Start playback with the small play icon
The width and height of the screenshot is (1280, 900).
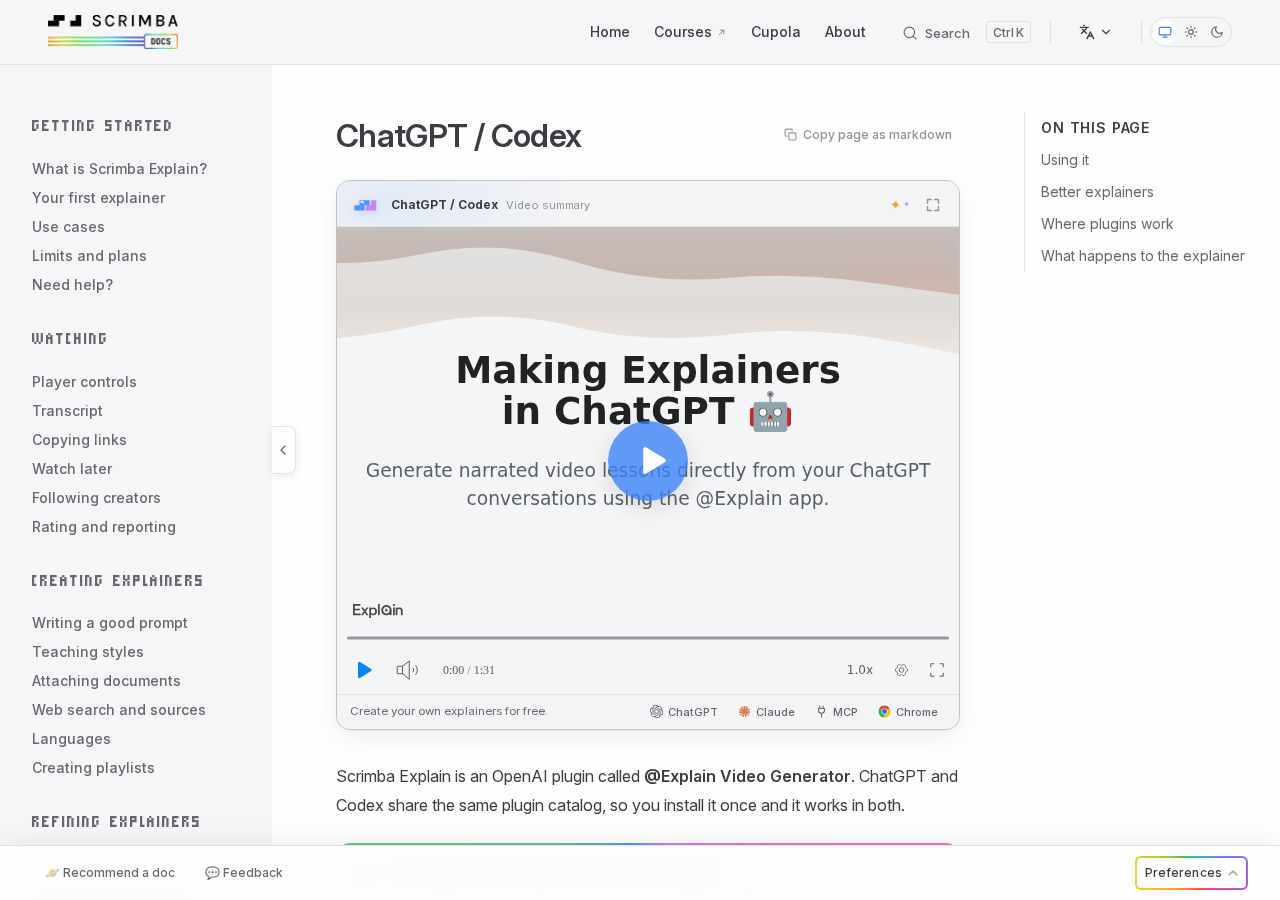365,670
